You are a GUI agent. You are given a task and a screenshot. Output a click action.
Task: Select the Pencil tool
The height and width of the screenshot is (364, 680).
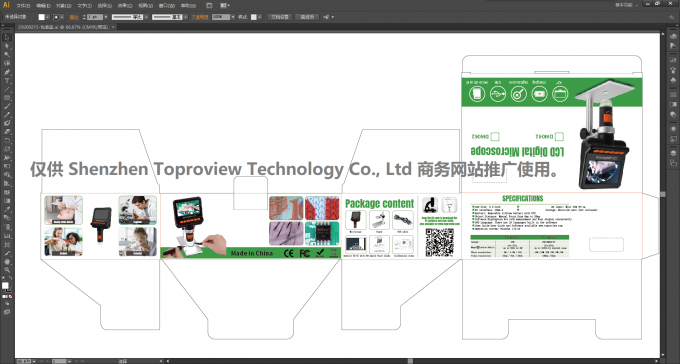click(7, 115)
